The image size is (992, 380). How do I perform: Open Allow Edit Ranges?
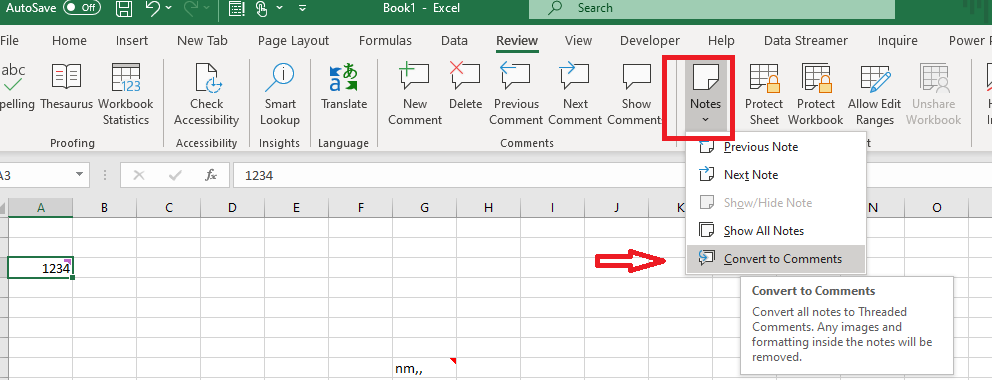[x=875, y=94]
